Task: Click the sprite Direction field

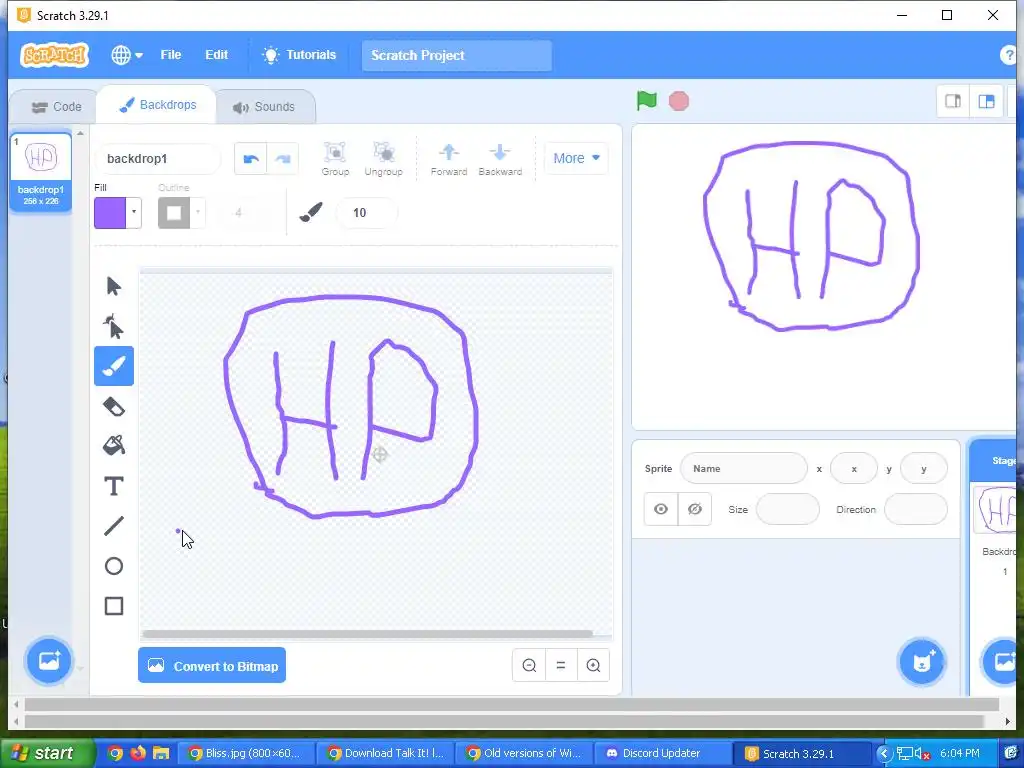Action: pos(916,509)
